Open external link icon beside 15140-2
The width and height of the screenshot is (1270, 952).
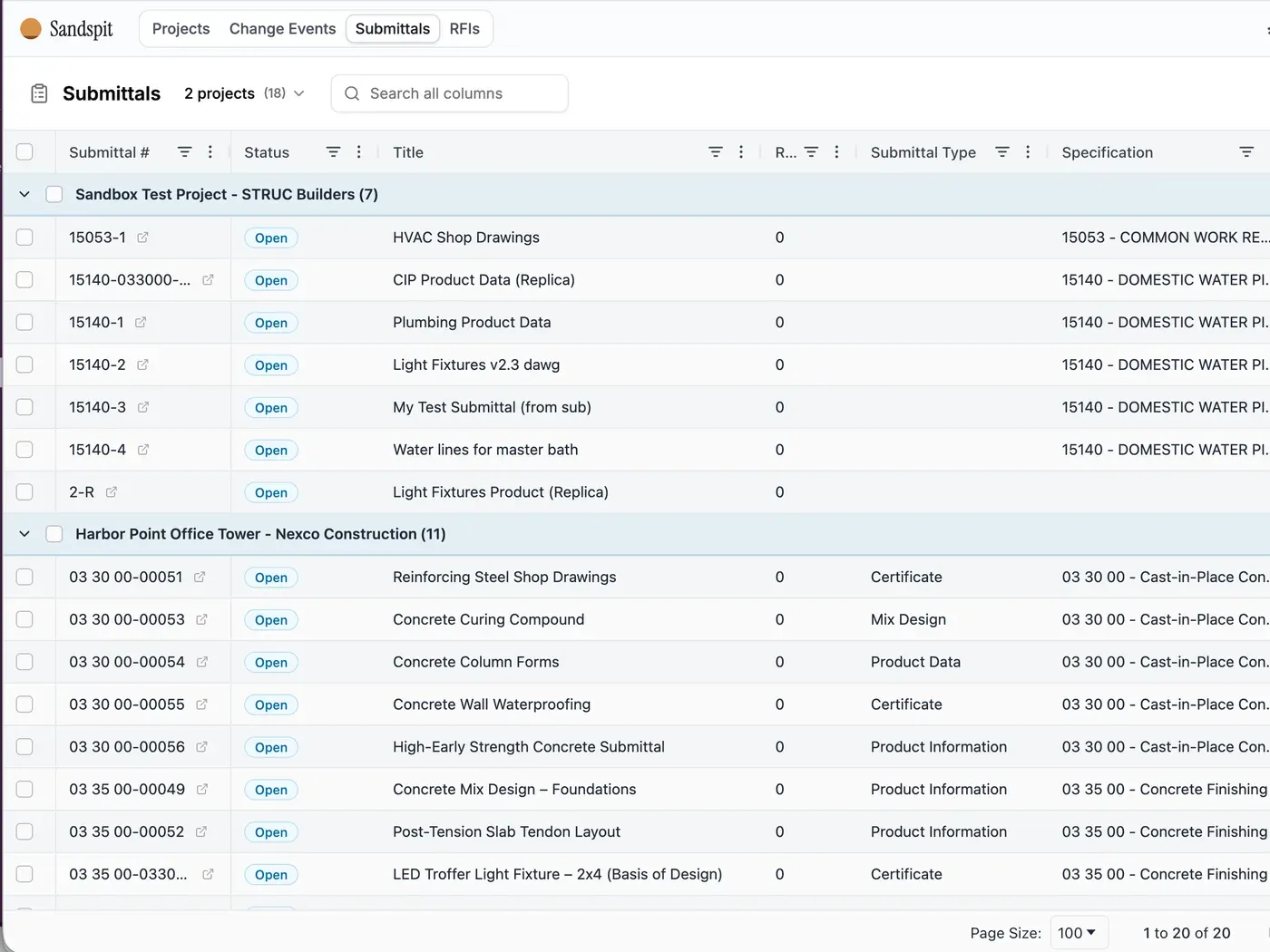pos(142,364)
